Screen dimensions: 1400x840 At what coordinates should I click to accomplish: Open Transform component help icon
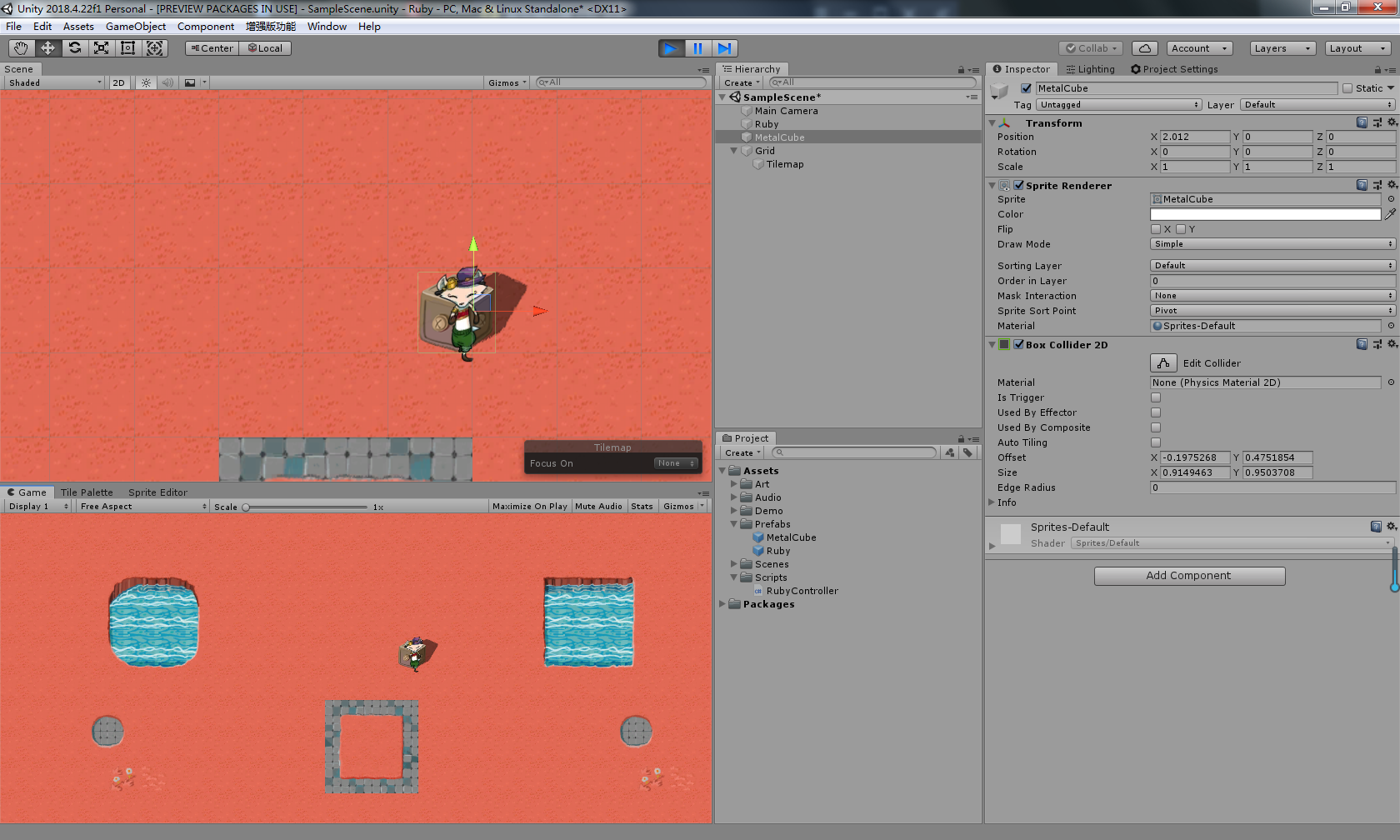click(1362, 122)
